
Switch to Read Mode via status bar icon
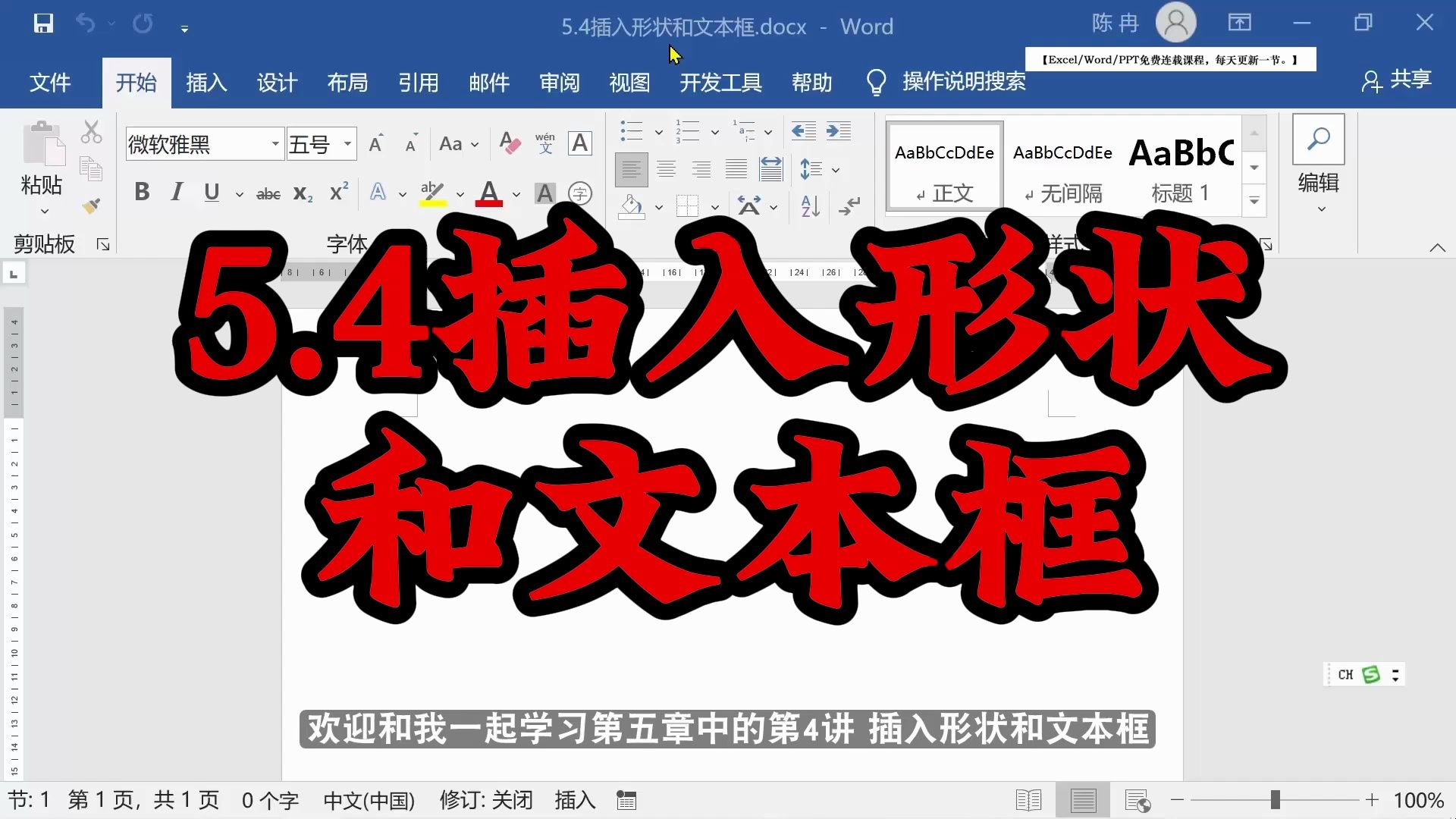click(1028, 799)
